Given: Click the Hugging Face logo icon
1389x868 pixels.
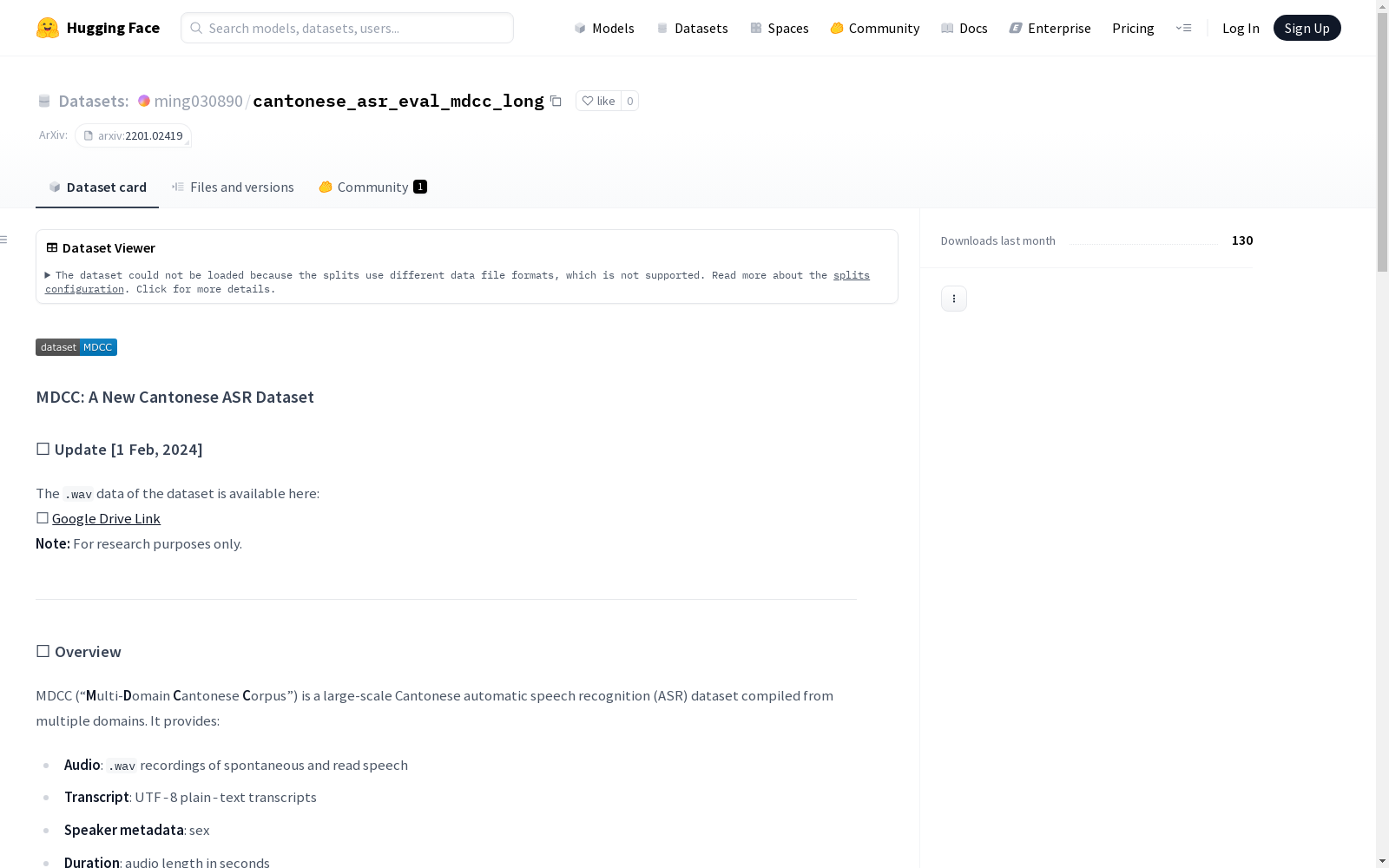Looking at the screenshot, I should [48, 28].
